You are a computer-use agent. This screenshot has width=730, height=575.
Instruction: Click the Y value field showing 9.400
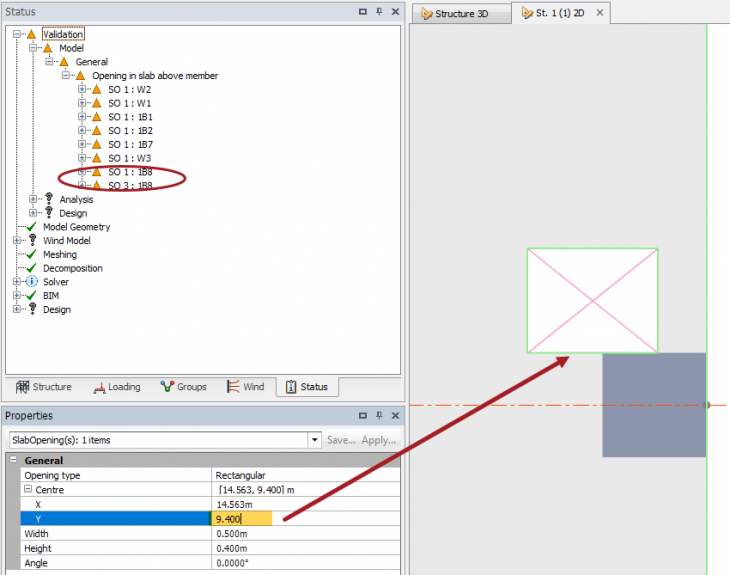(x=242, y=519)
